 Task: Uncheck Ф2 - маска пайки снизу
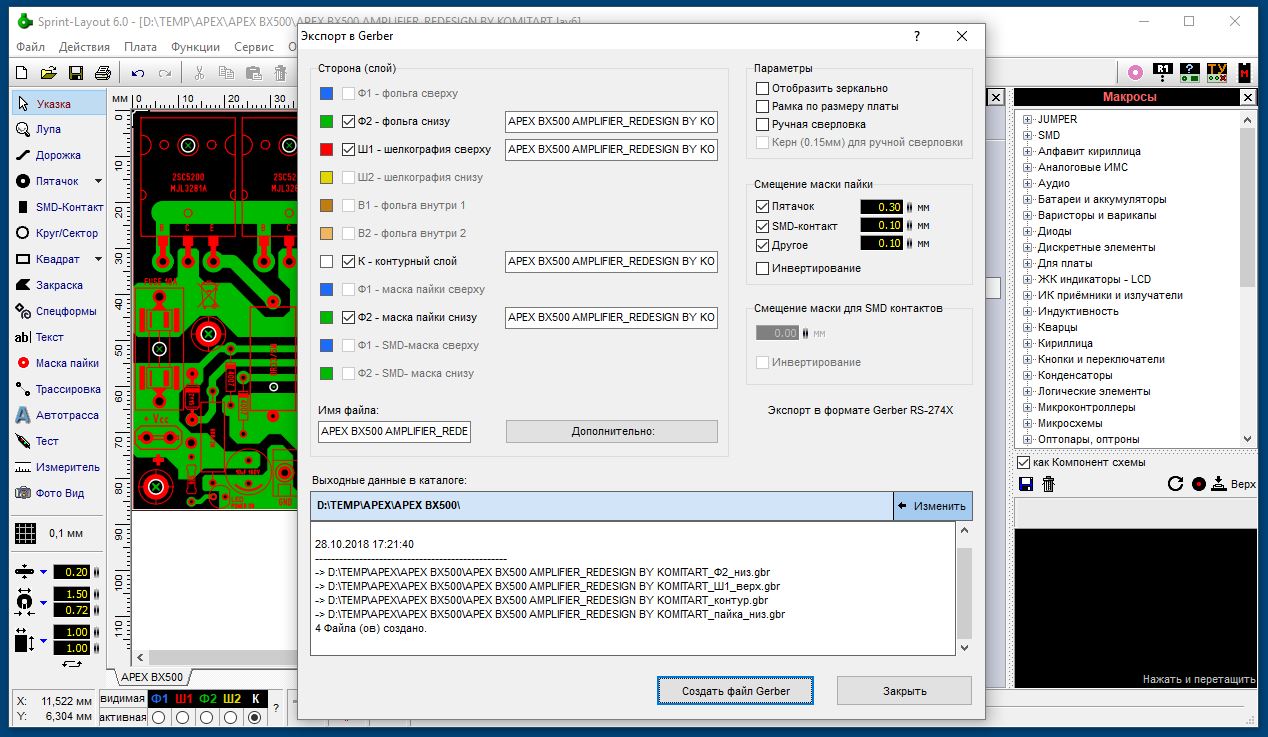(348, 317)
